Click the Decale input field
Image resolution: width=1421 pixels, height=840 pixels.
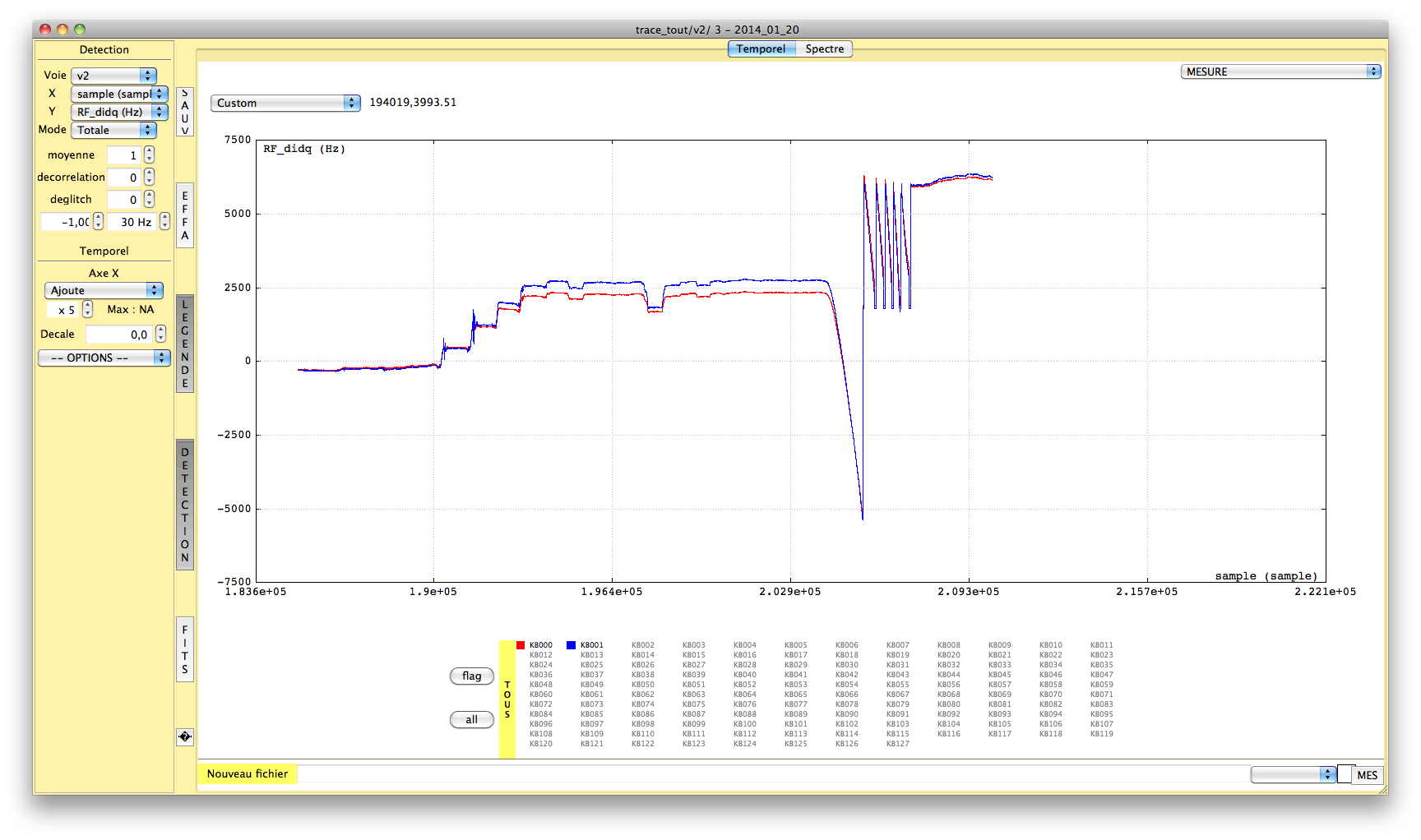coord(118,335)
